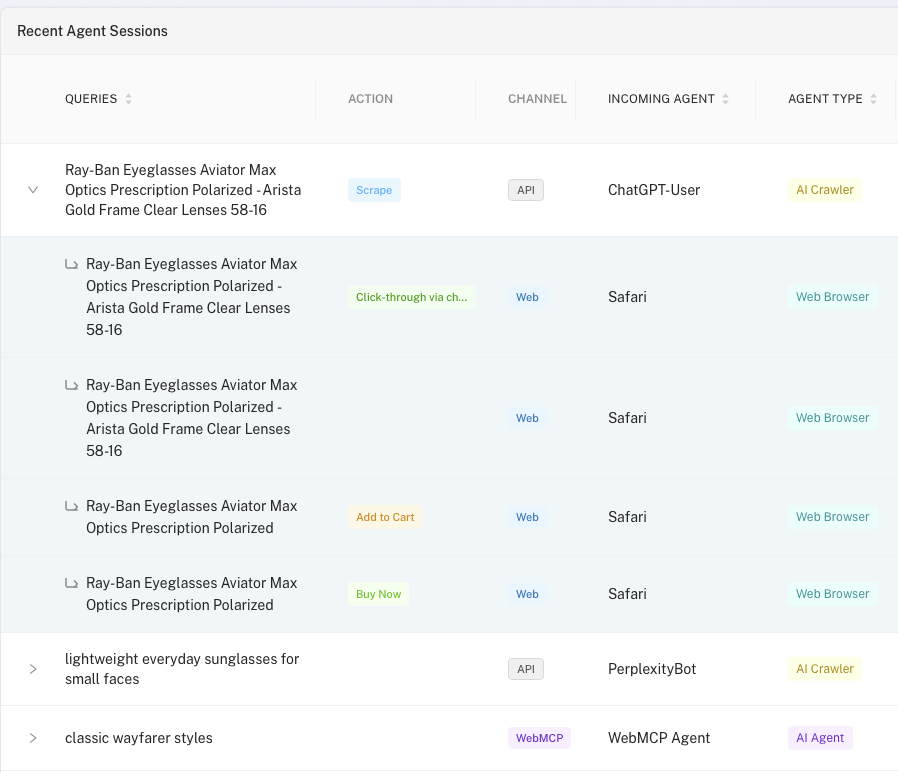This screenshot has width=898, height=773.
Task: Click Safari in the Add to Cart row
Action: click(627, 517)
